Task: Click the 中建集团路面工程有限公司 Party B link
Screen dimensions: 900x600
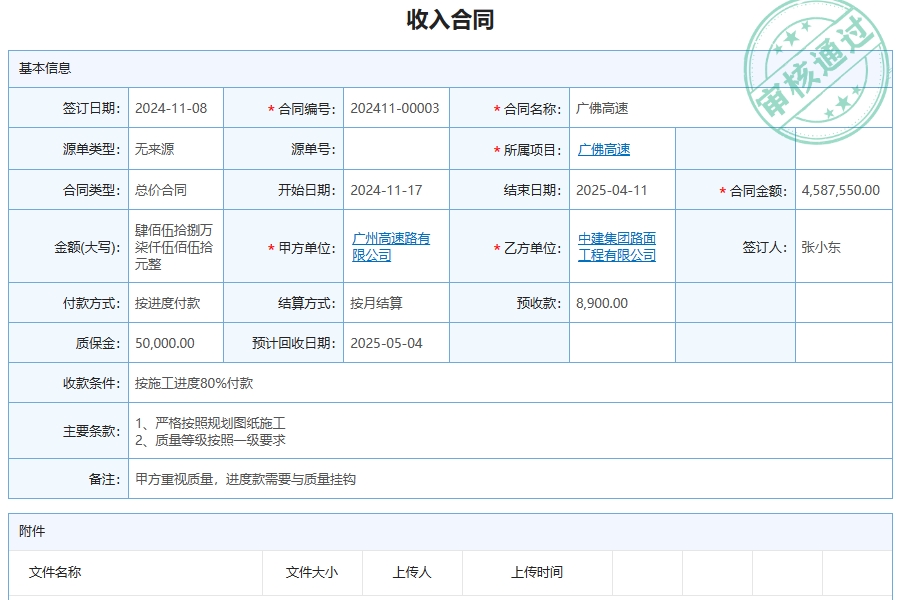Action: (x=619, y=245)
